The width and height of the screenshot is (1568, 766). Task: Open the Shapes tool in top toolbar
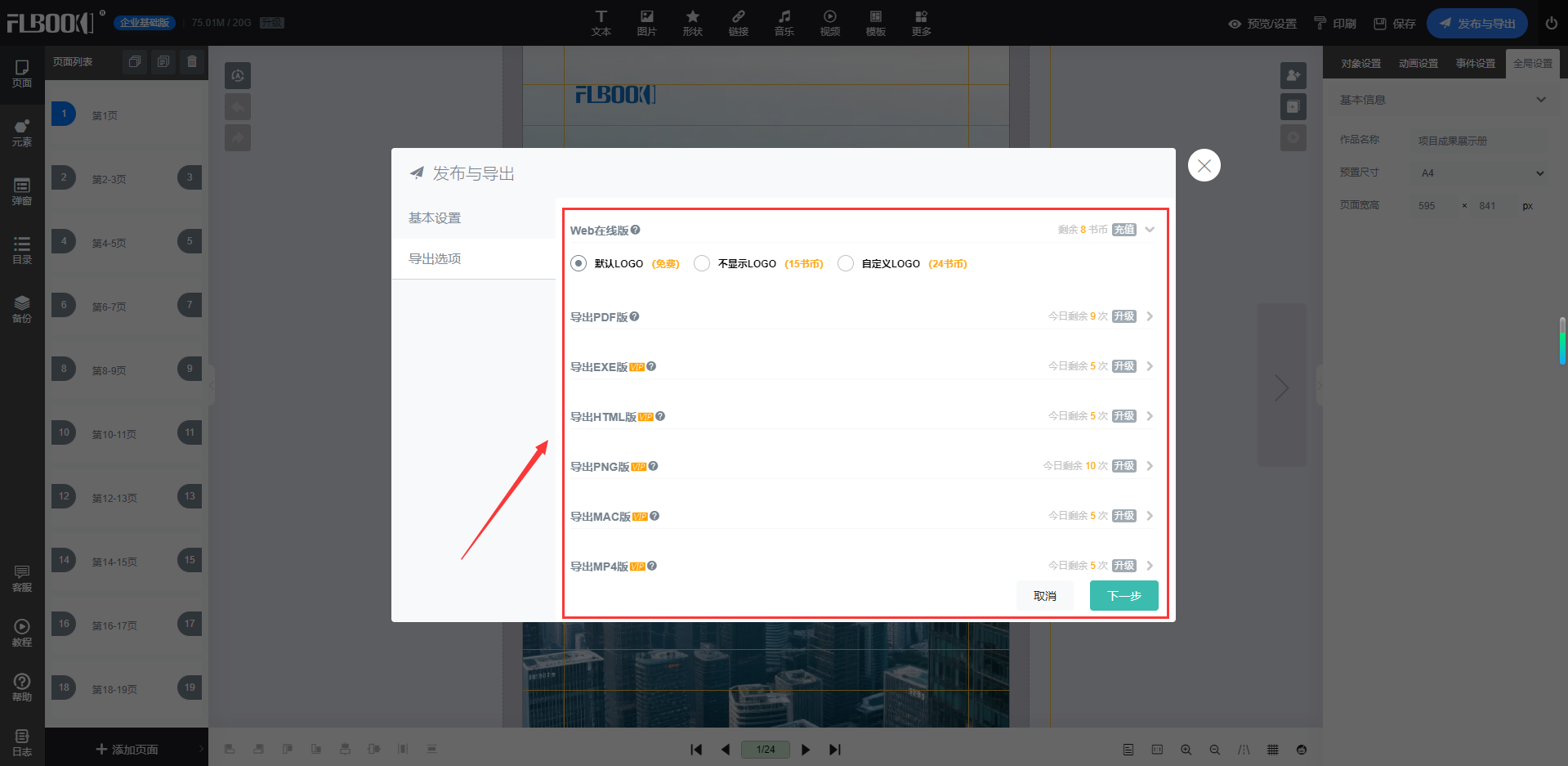692,23
